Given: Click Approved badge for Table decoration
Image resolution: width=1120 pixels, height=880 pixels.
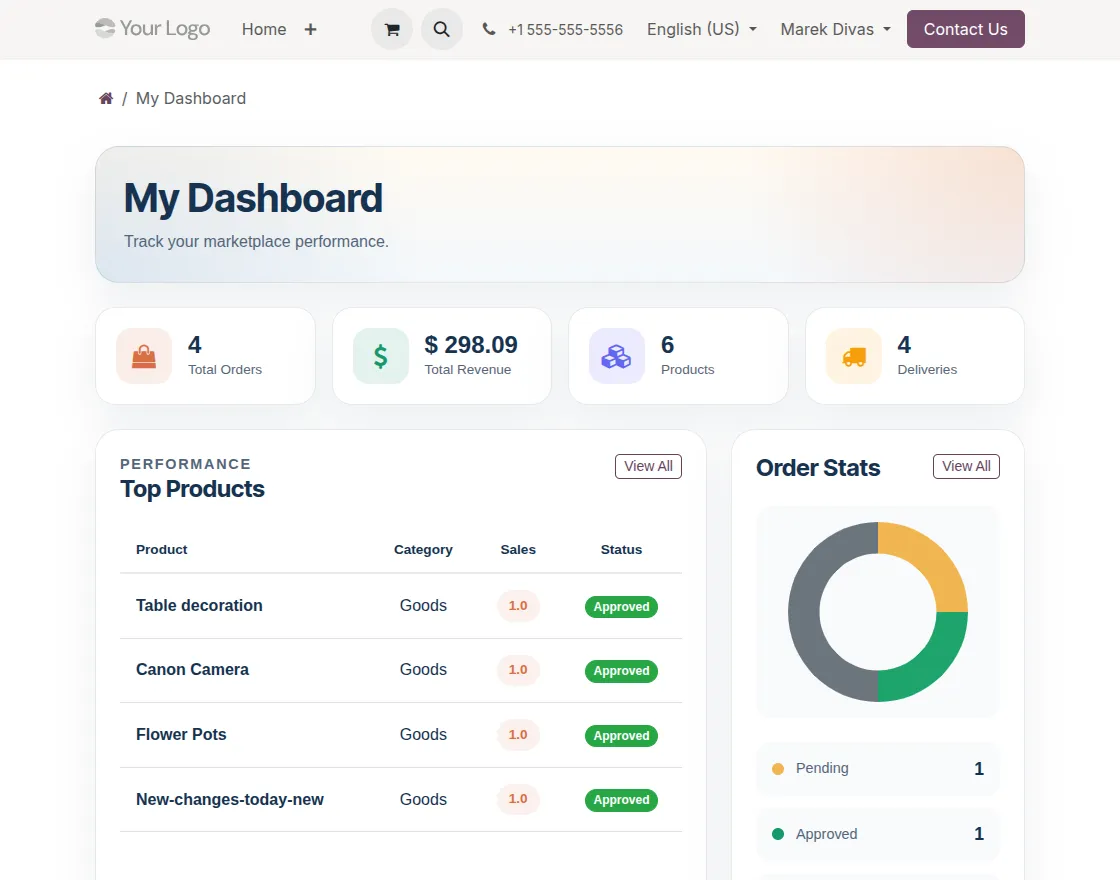Looking at the screenshot, I should point(621,606).
